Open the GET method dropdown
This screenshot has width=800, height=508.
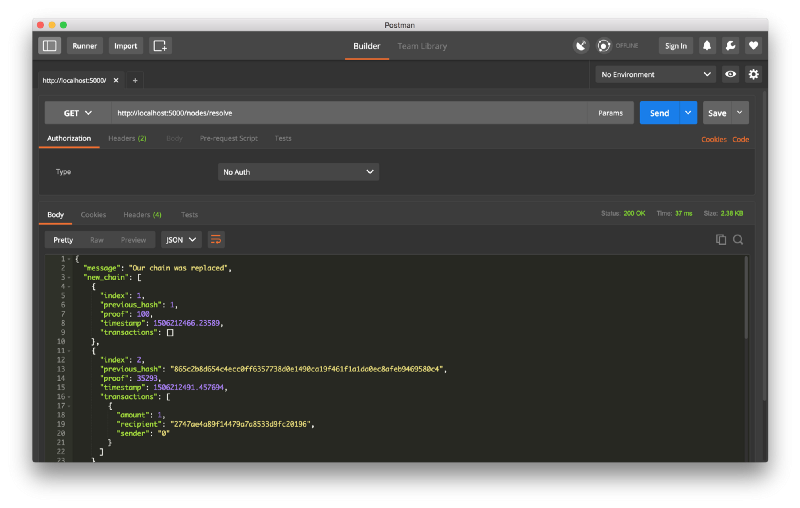pos(78,113)
